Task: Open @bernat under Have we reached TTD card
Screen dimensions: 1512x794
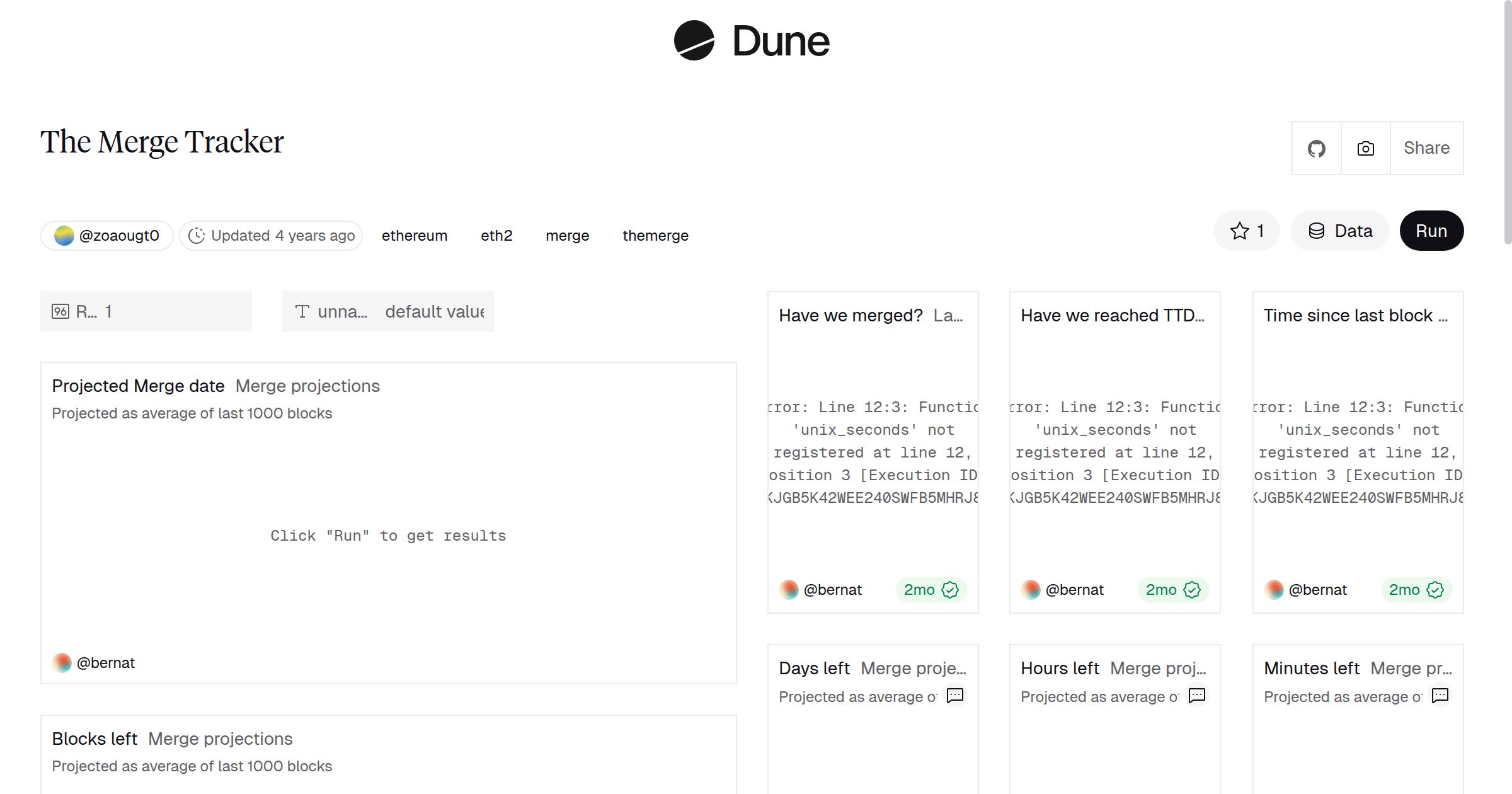Action: (1074, 590)
